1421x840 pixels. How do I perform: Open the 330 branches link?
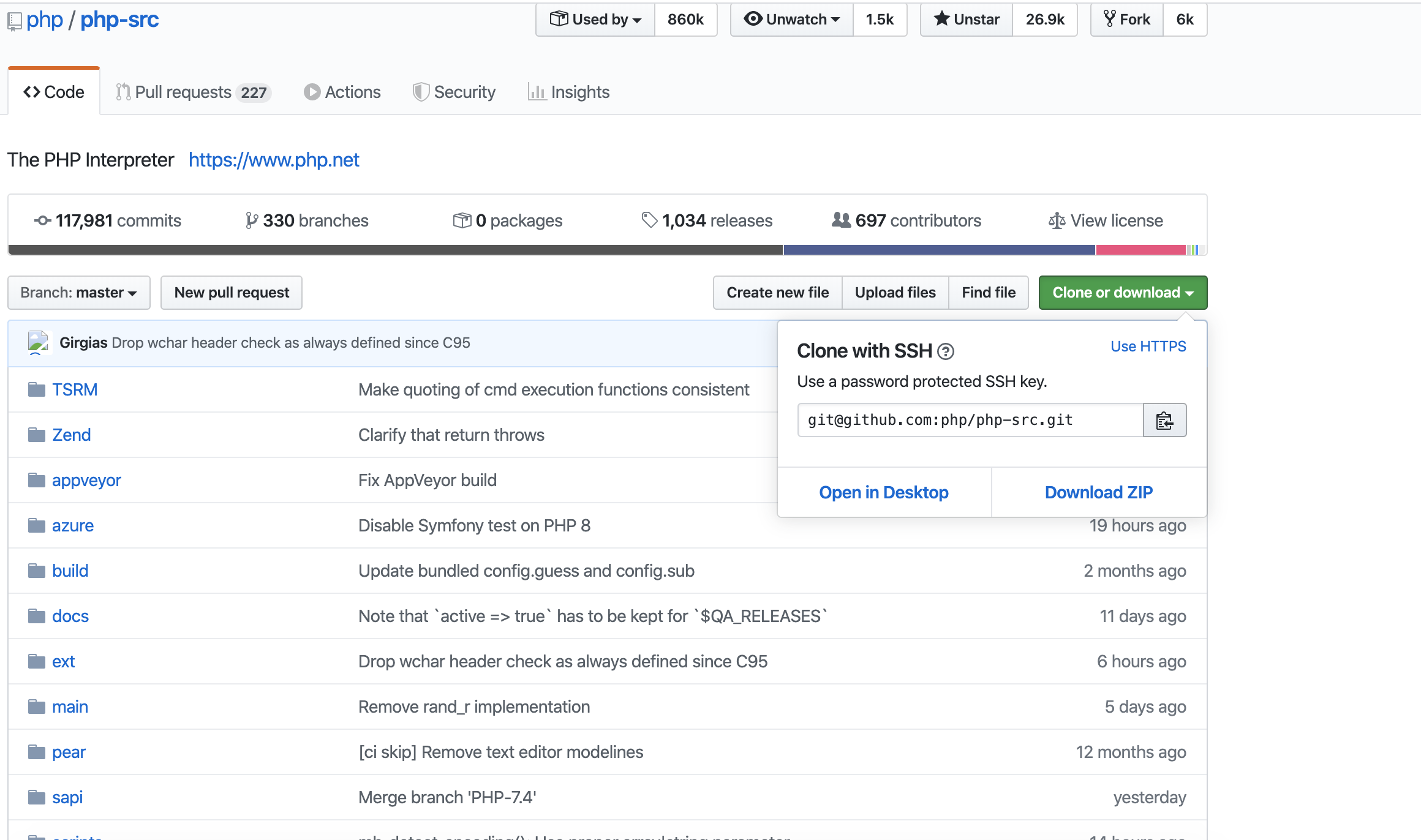(307, 220)
